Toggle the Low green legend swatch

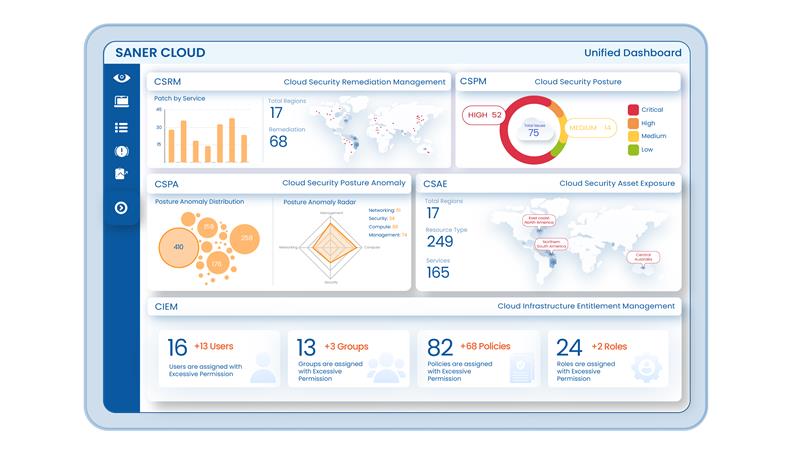[x=633, y=150]
